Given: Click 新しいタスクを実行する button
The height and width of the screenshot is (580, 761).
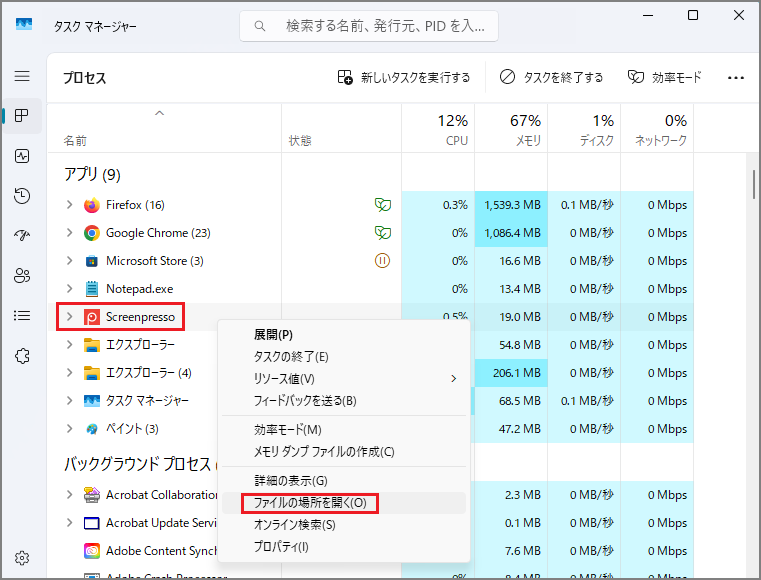Looking at the screenshot, I should tap(404, 77).
